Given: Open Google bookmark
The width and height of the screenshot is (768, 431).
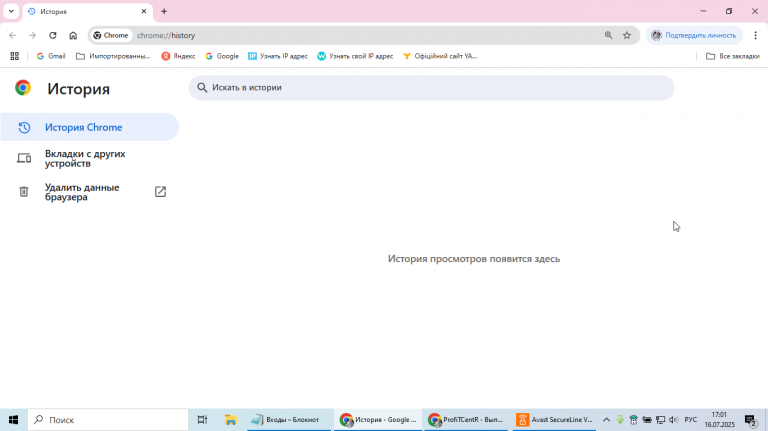Looking at the screenshot, I should [x=222, y=56].
